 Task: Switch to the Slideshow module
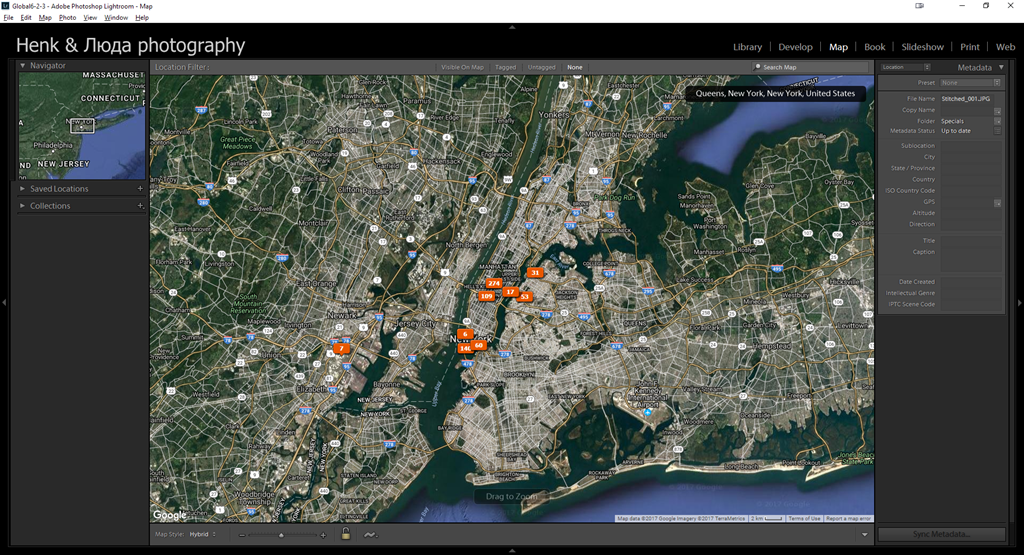click(x=922, y=47)
